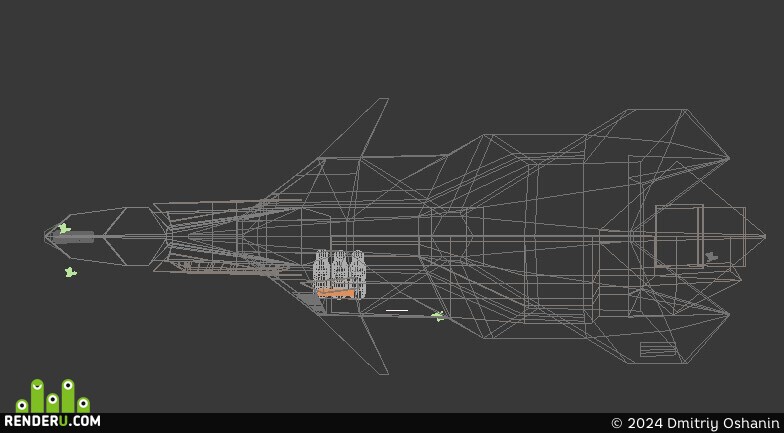This screenshot has height=433, width=784.
Task: Select the thick-outlined square box in the tail
Action: coord(679,236)
